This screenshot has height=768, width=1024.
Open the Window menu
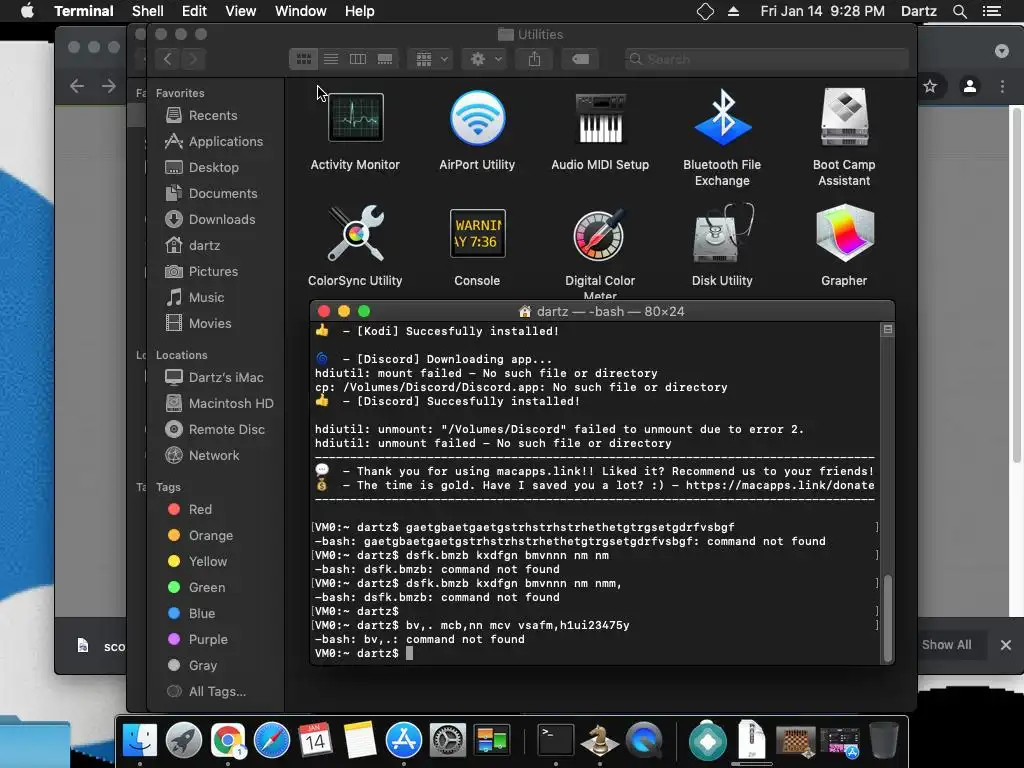tap(300, 11)
